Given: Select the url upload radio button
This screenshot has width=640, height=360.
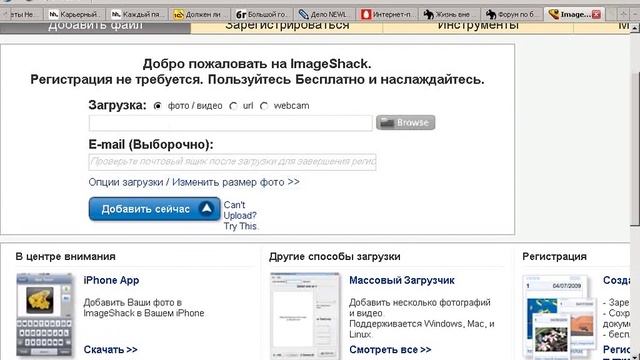Looking at the screenshot, I should pyautogui.click(x=233, y=106).
